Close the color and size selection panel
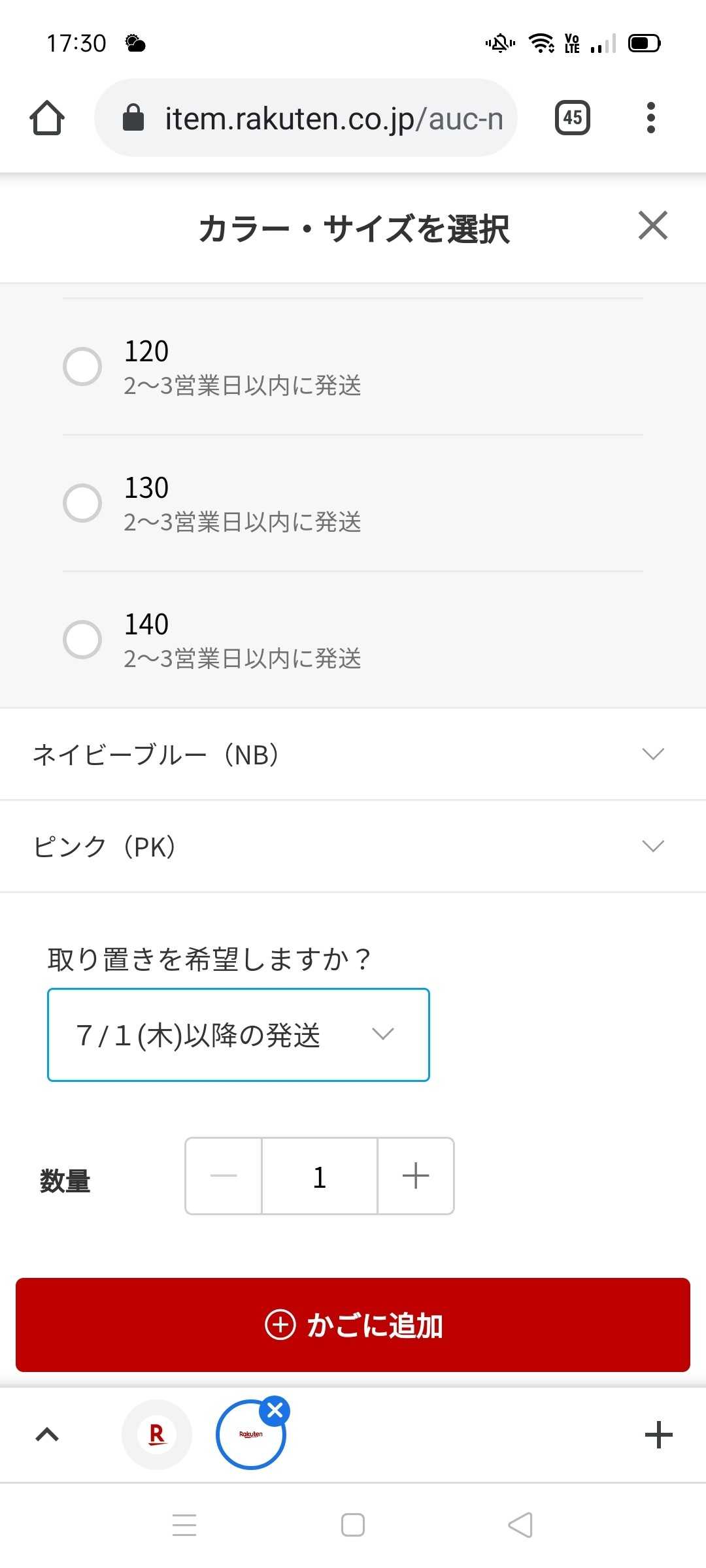706x1568 pixels. 652,226
